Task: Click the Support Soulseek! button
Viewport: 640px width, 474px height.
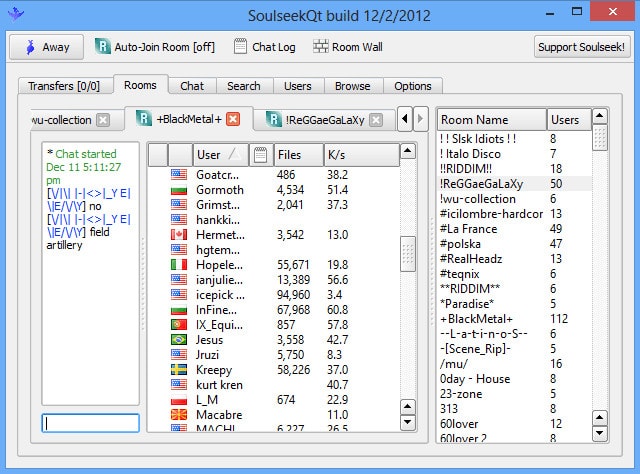Action: (582, 47)
